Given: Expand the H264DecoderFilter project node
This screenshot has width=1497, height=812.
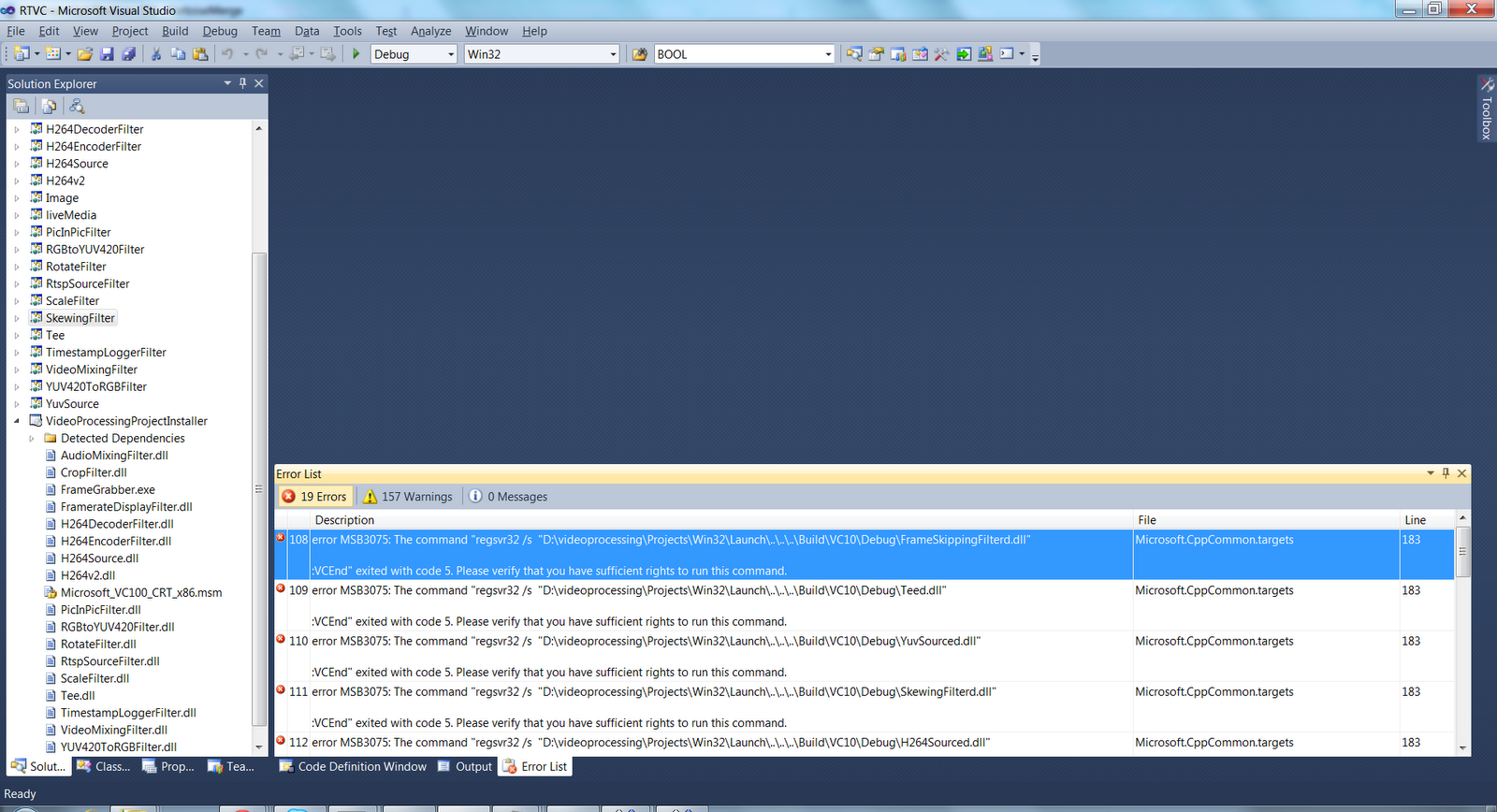Looking at the screenshot, I should pos(17,130).
